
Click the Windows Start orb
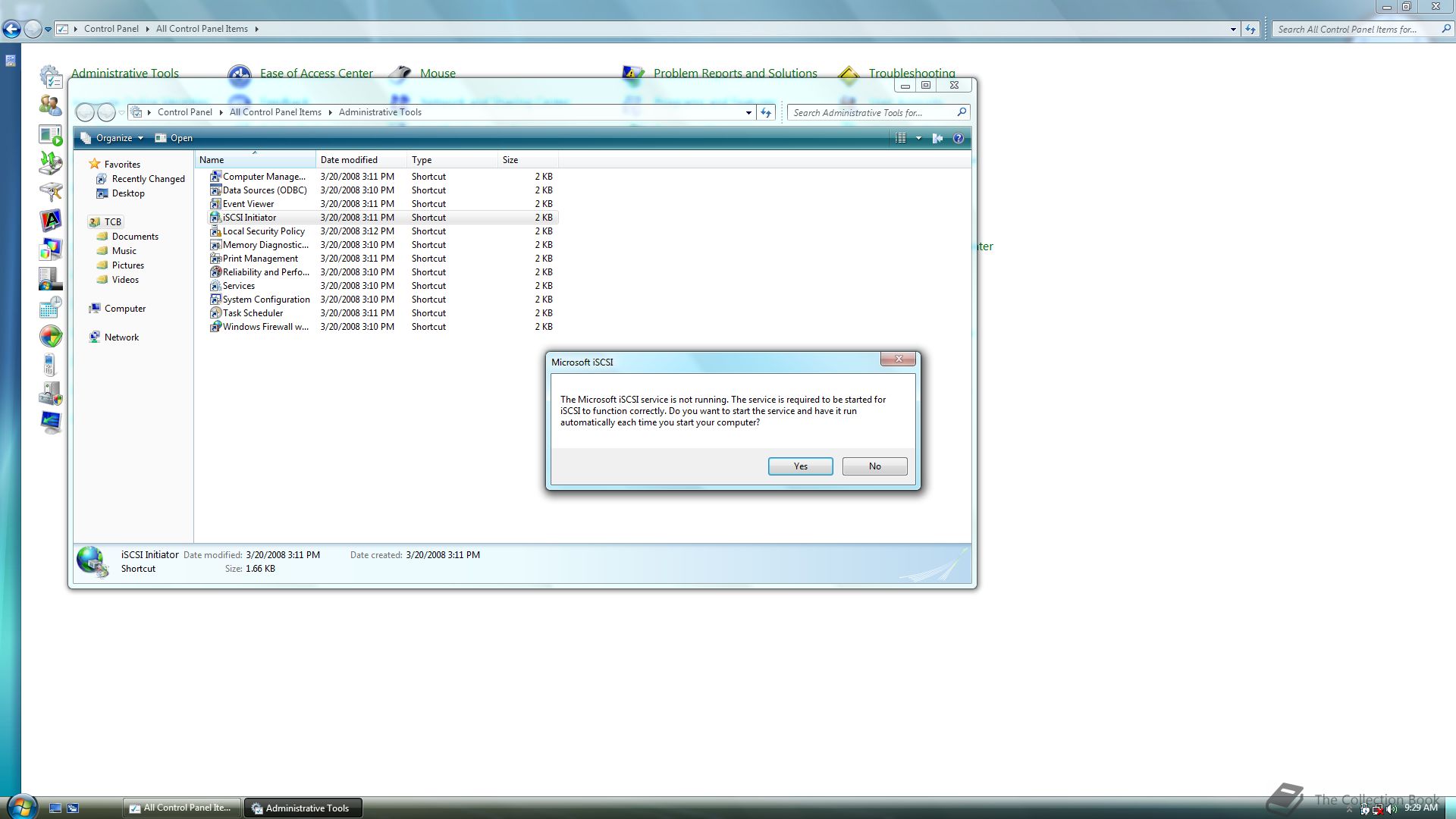pos(20,807)
